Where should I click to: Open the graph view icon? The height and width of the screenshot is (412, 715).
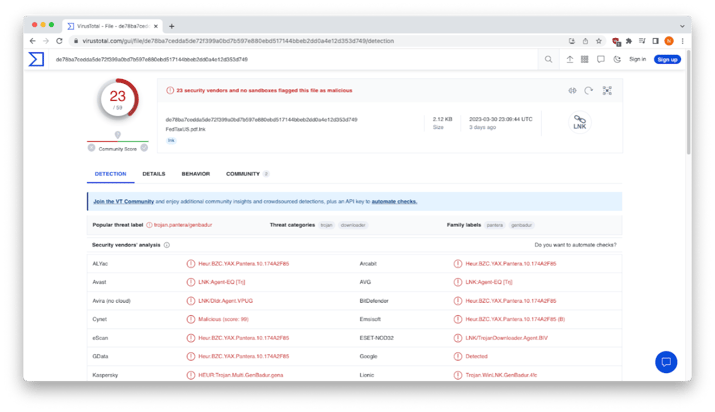tap(607, 91)
